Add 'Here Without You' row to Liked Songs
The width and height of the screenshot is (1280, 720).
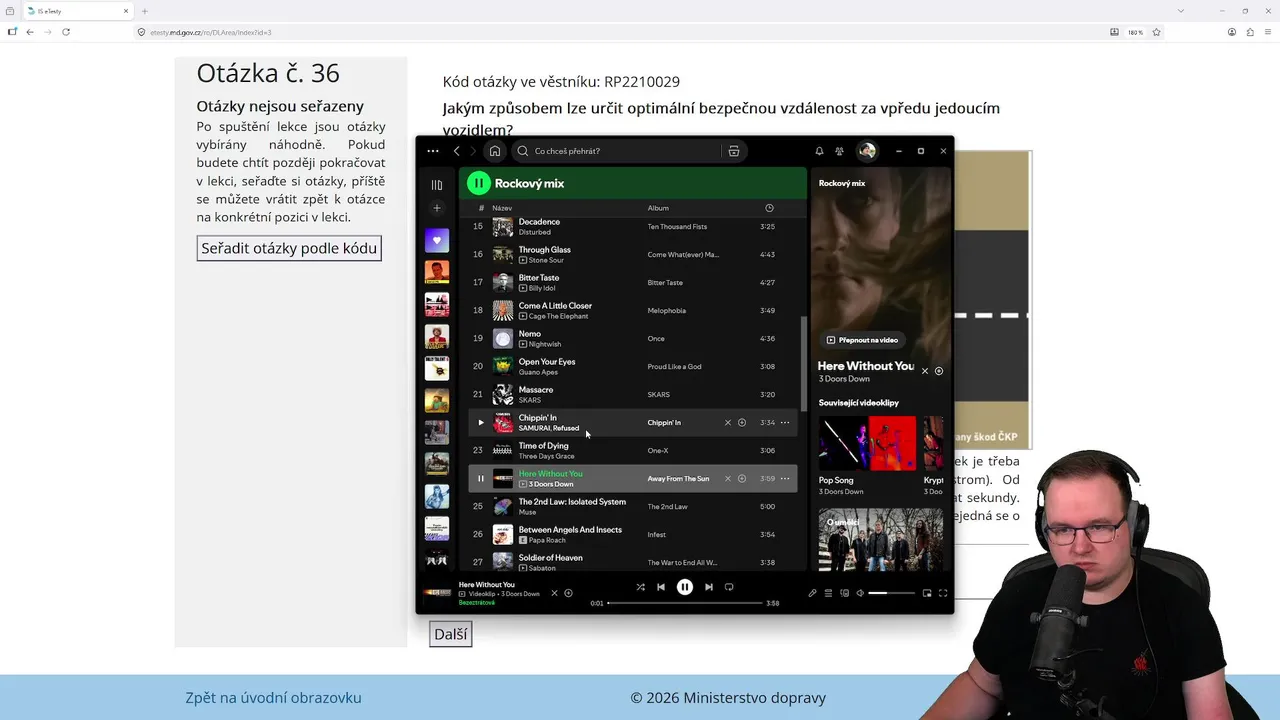pyautogui.click(x=742, y=479)
